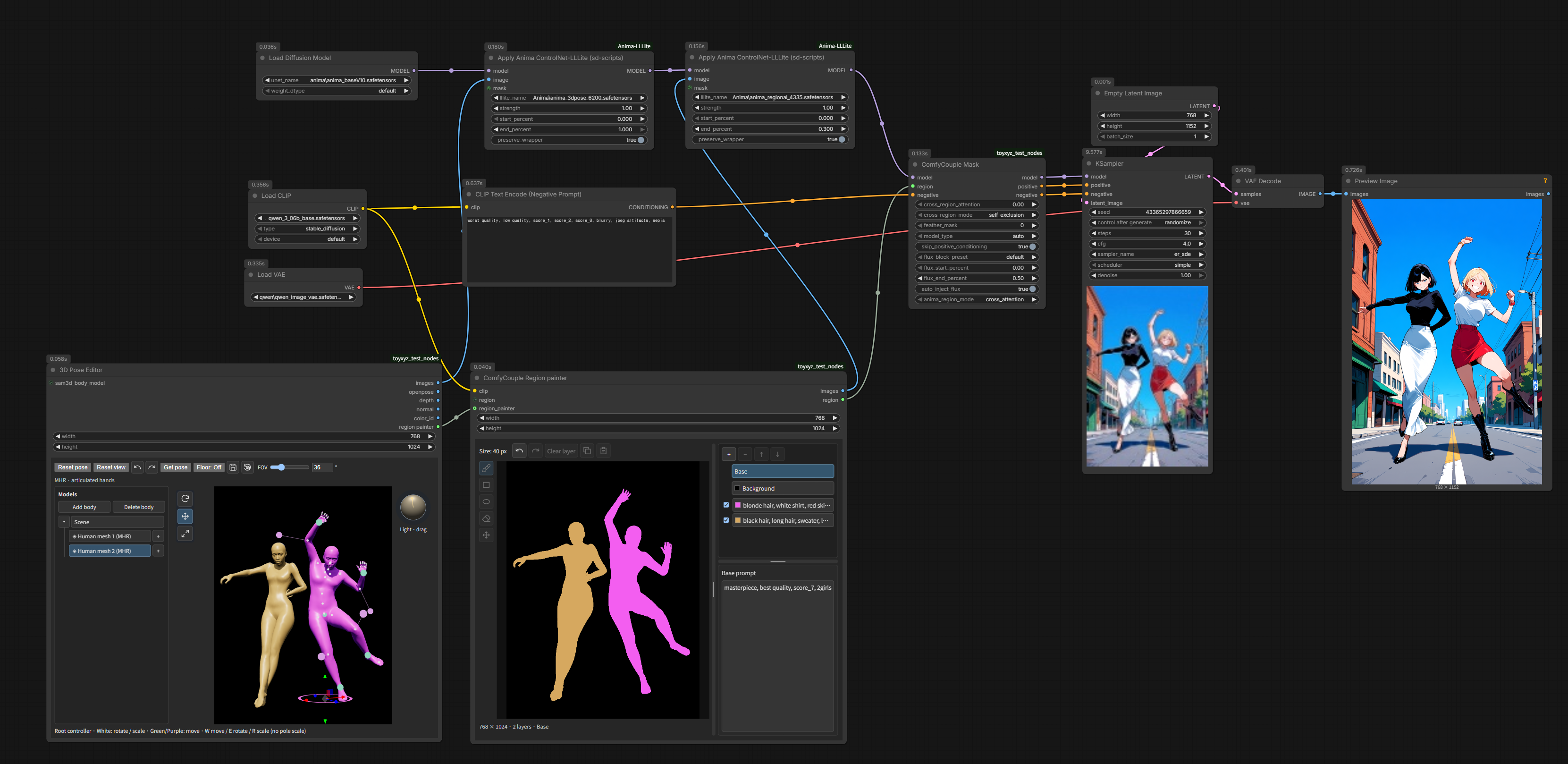Redo stroke in Region painter
The width and height of the screenshot is (1568, 764).
(536, 451)
